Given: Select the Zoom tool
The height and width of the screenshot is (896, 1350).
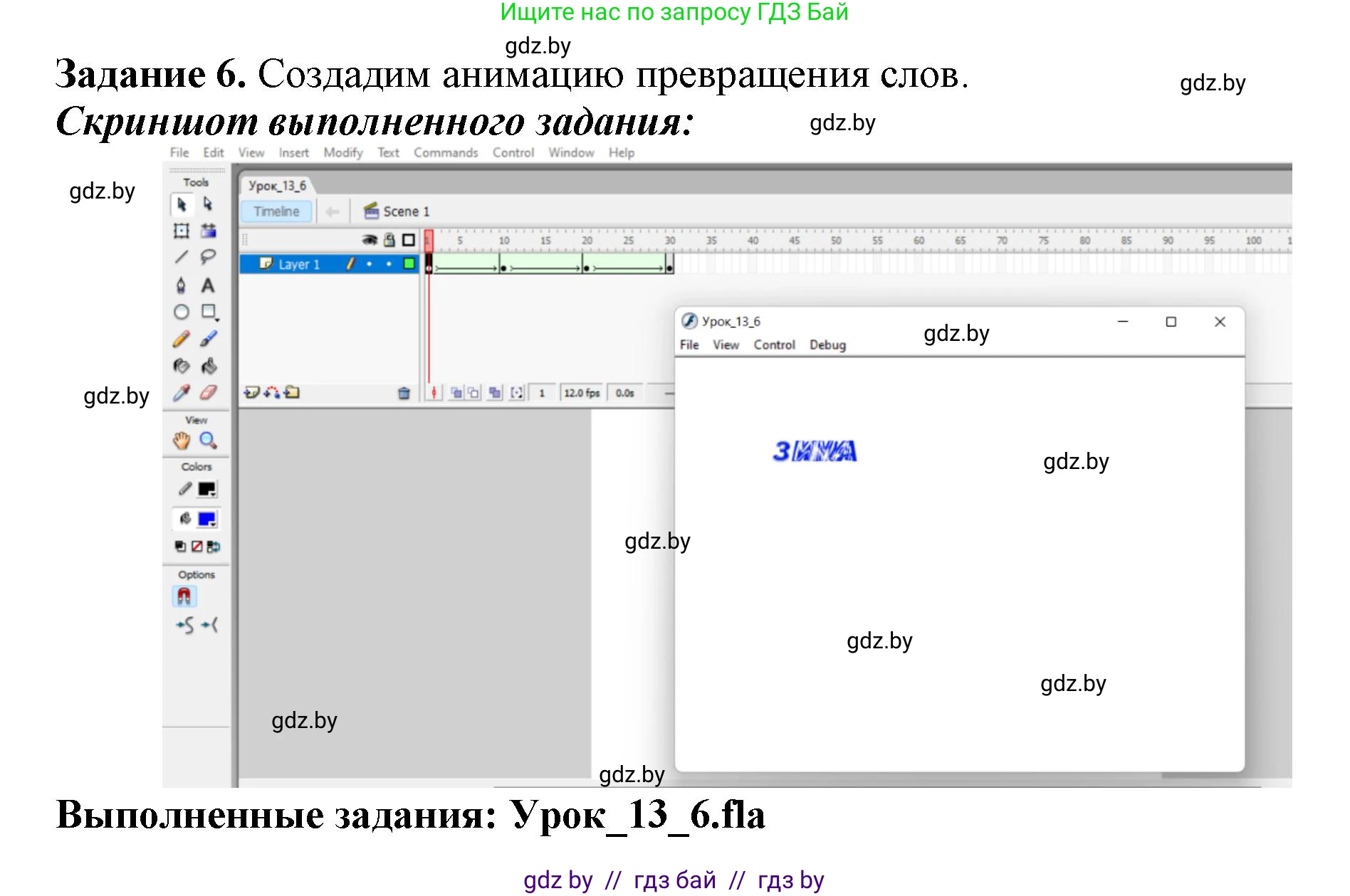Looking at the screenshot, I should [x=208, y=441].
